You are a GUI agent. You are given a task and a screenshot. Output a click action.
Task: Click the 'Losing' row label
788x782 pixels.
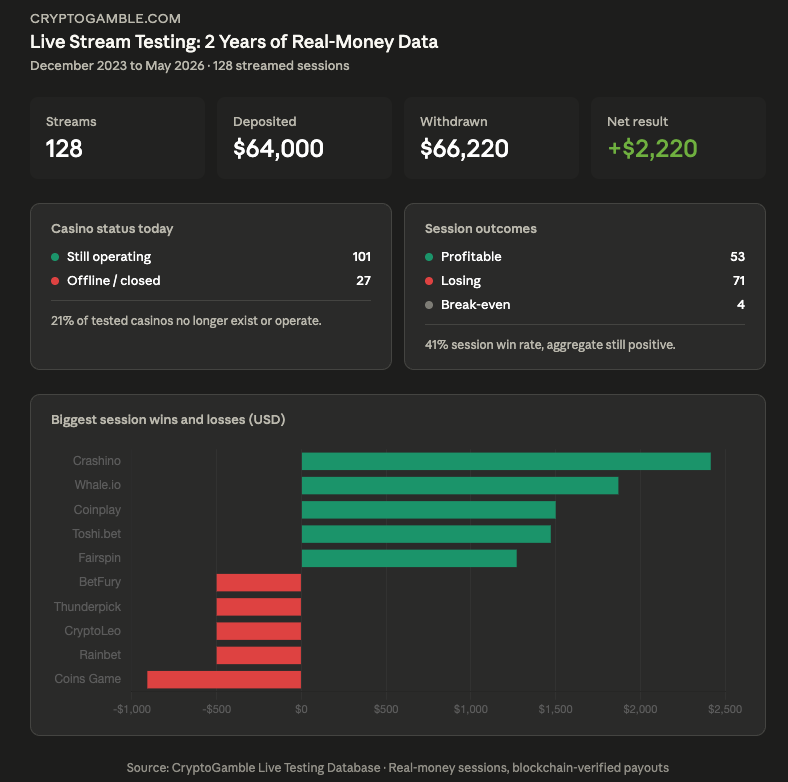[461, 280]
